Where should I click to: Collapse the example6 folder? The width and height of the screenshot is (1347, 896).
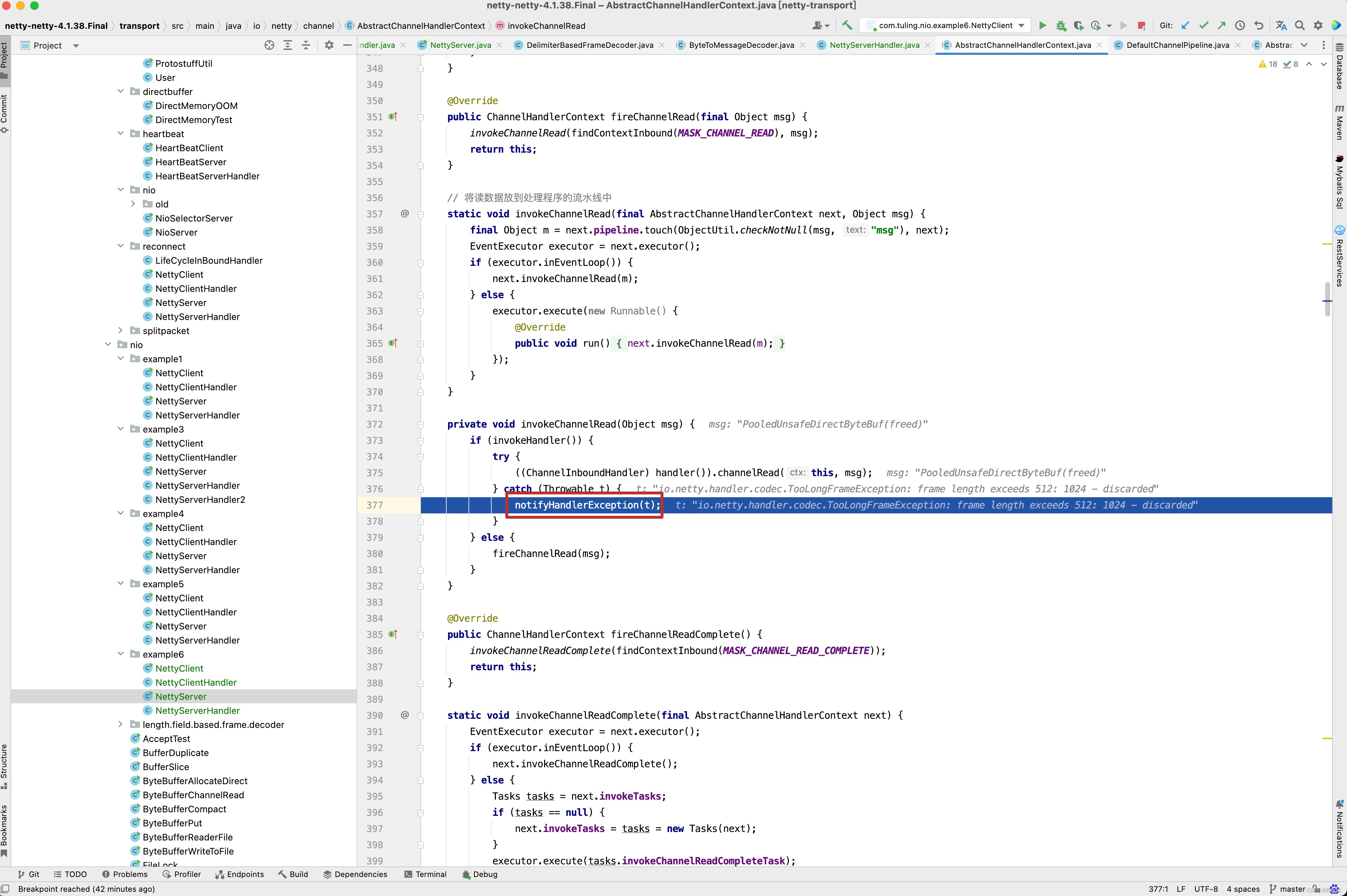pos(120,654)
